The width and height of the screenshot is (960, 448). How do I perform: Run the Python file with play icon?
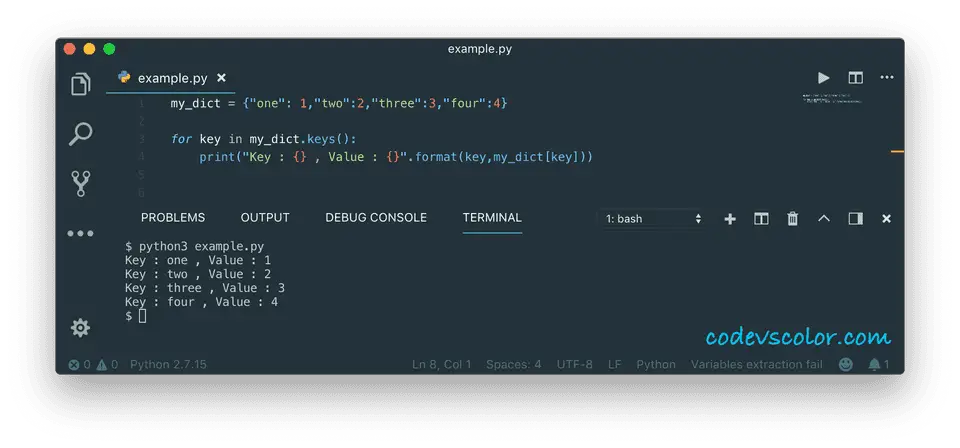823,78
